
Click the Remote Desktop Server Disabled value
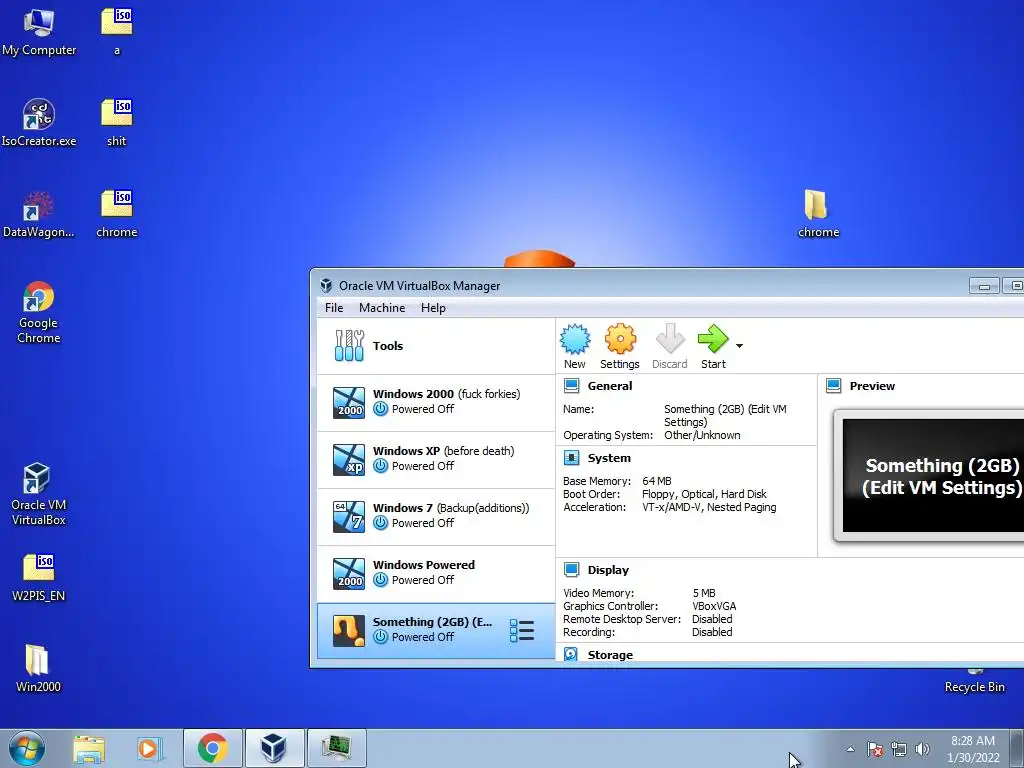[712, 619]
